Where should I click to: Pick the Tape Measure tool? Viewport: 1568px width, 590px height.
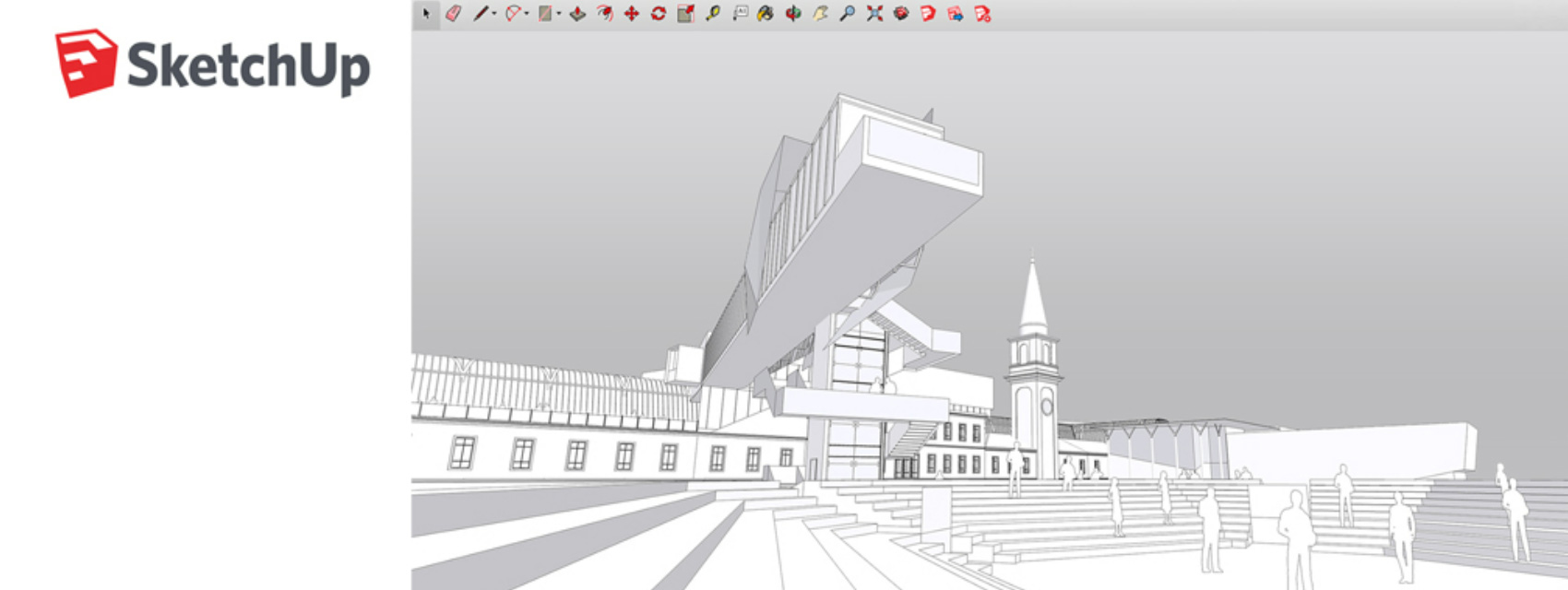713,14
